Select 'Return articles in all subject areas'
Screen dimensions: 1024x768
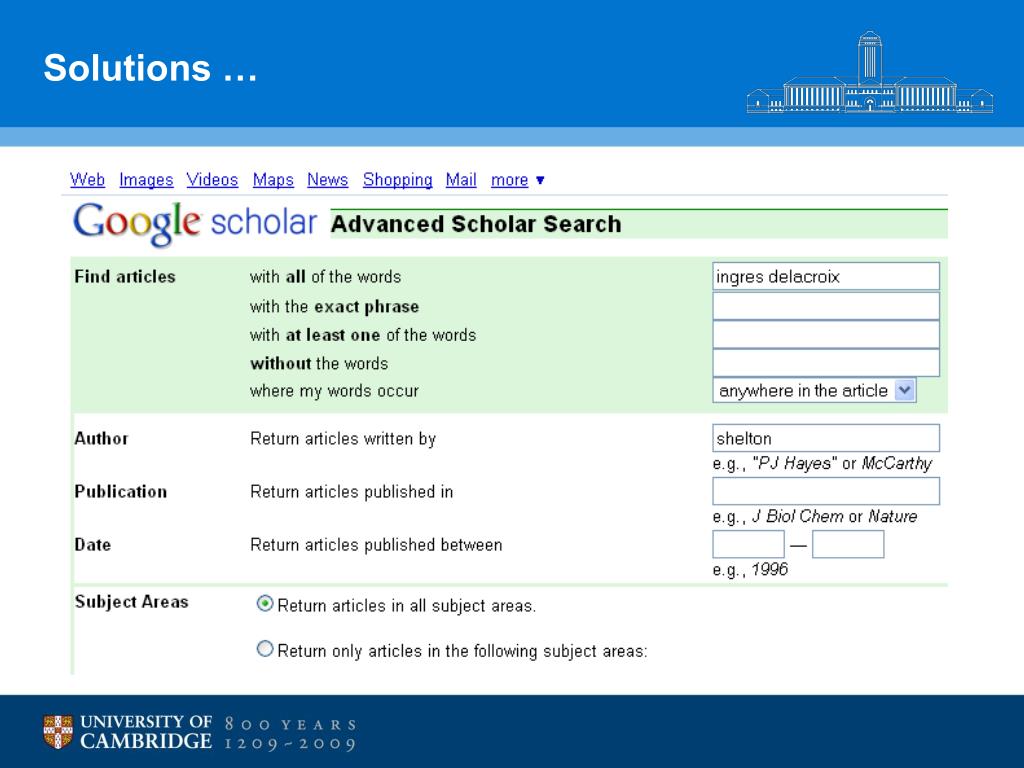tap(264, 603)
